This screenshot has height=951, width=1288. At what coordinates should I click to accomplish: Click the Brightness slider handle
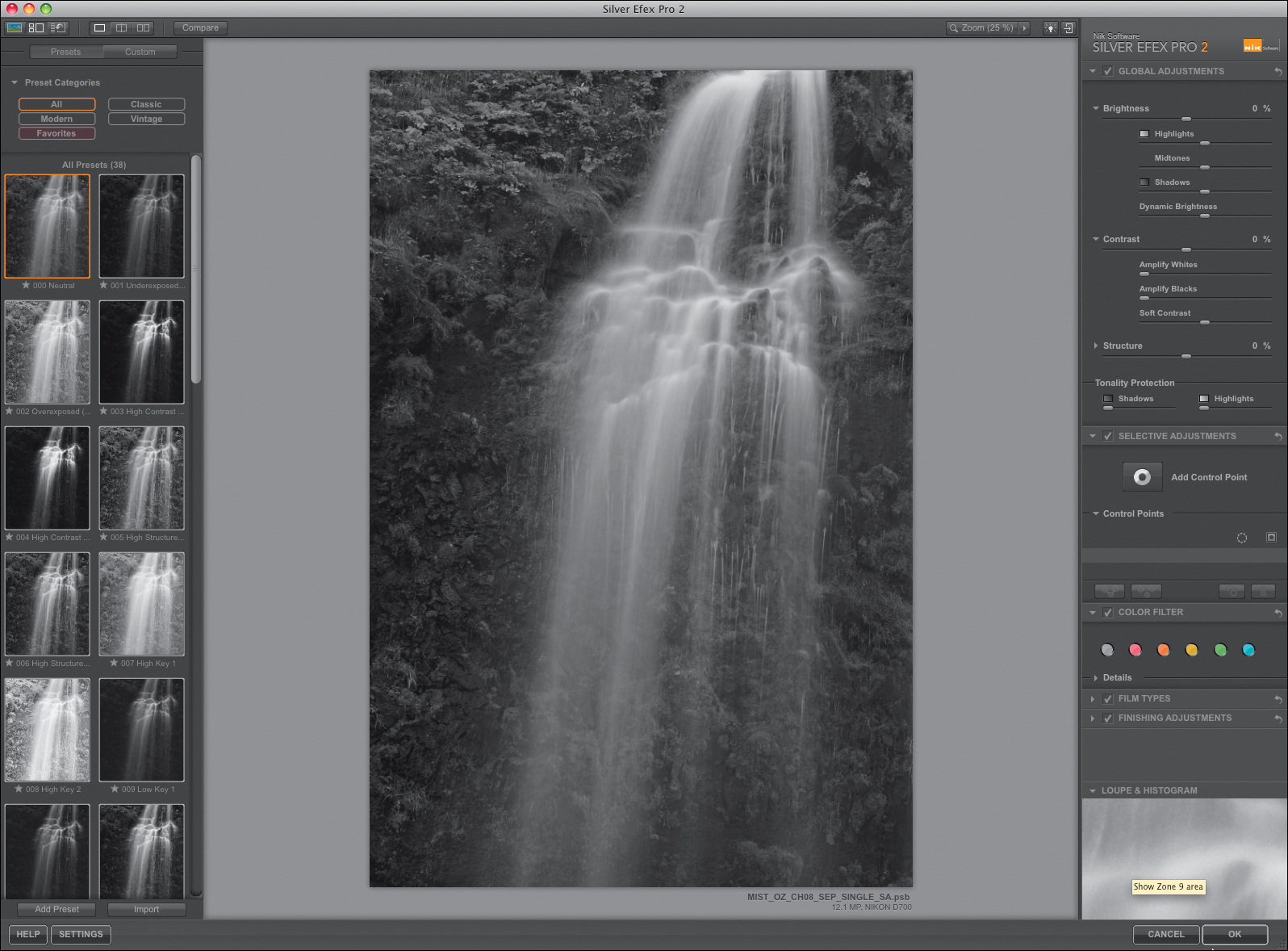pyautogui.click(x=1186, y=119)
